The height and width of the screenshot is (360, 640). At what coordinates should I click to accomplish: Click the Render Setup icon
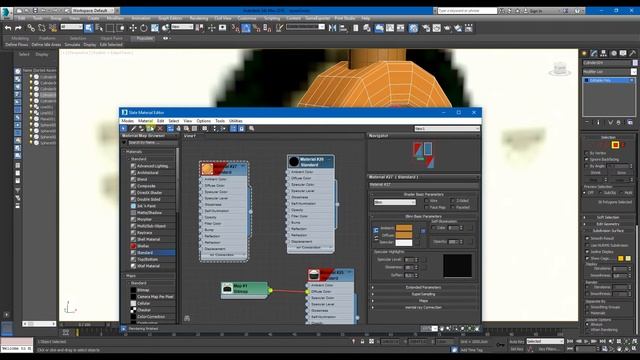[426, 28]
